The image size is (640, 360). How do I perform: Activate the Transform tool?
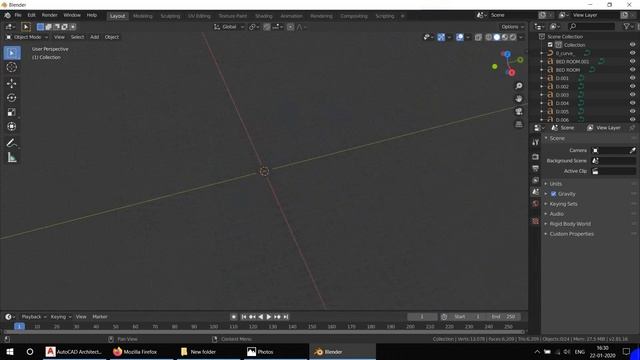[12, 127]
